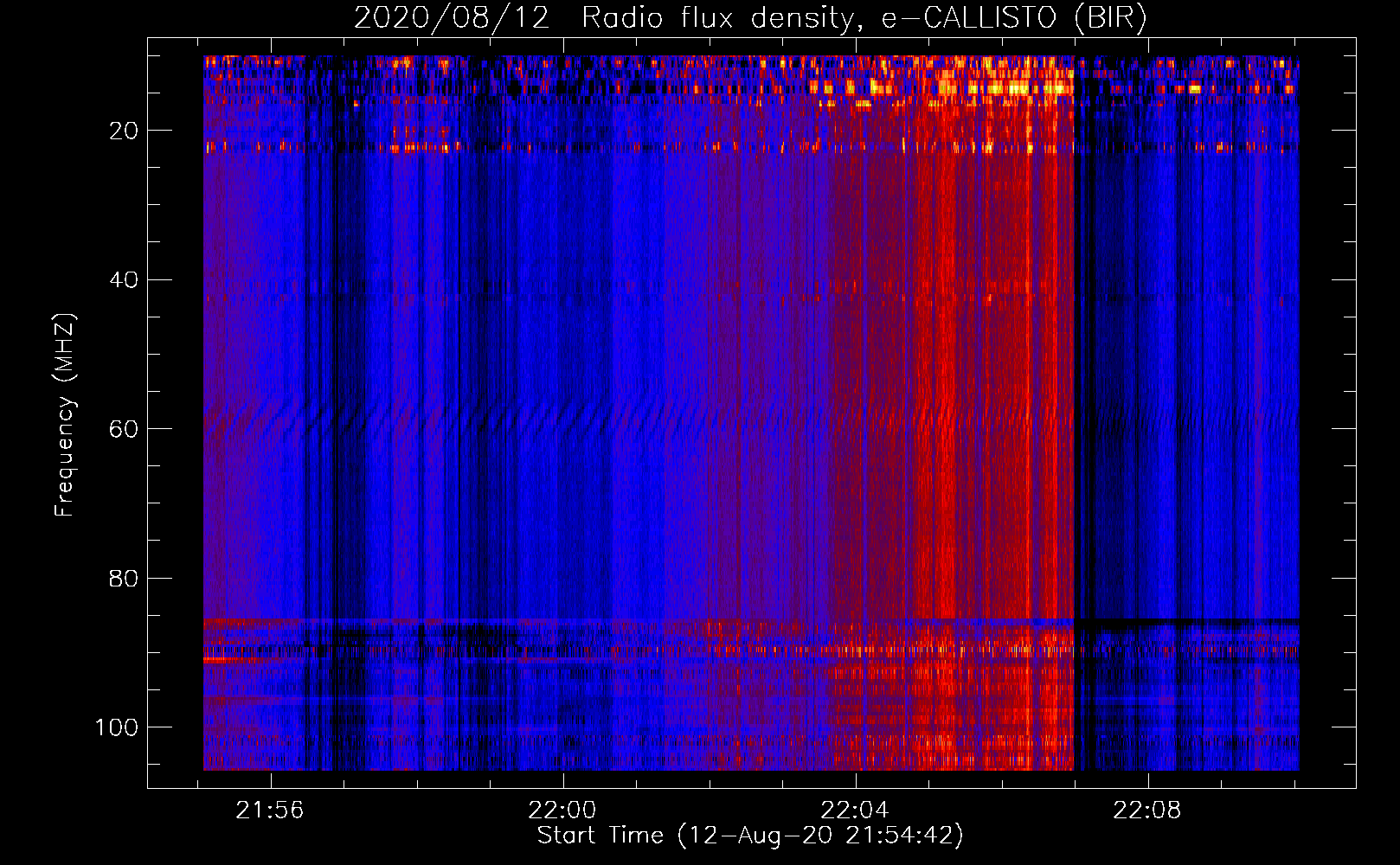Click the 22:08 time tick label
Image resolution: width=1400 pixels, height=865 pixels.
click(1147, 811)
